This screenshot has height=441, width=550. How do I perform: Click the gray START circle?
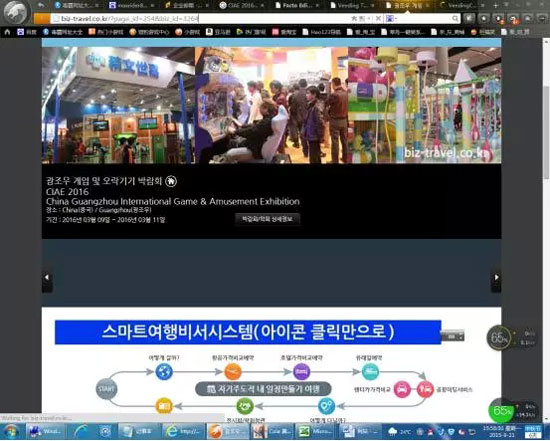(x=107, y=389)
